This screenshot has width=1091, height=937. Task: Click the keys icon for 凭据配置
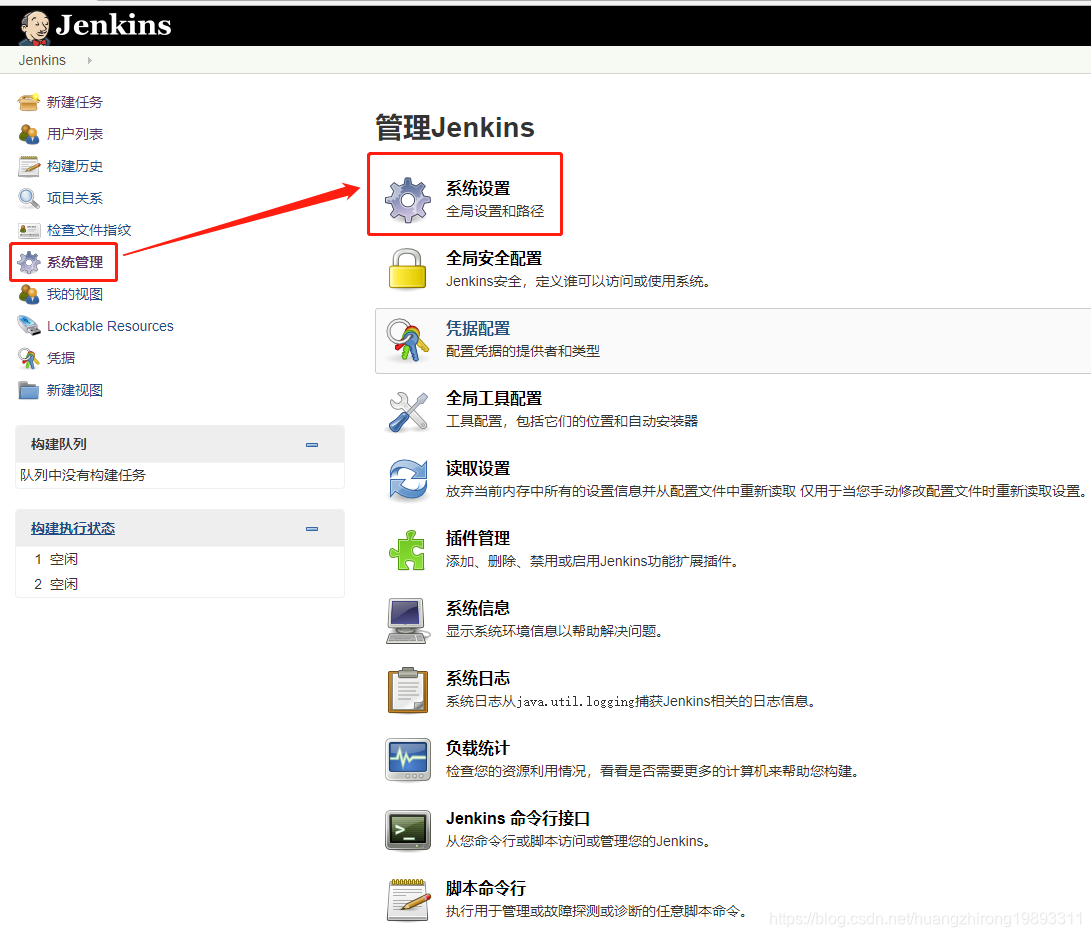pyautogui.click(x=408, y=340)
